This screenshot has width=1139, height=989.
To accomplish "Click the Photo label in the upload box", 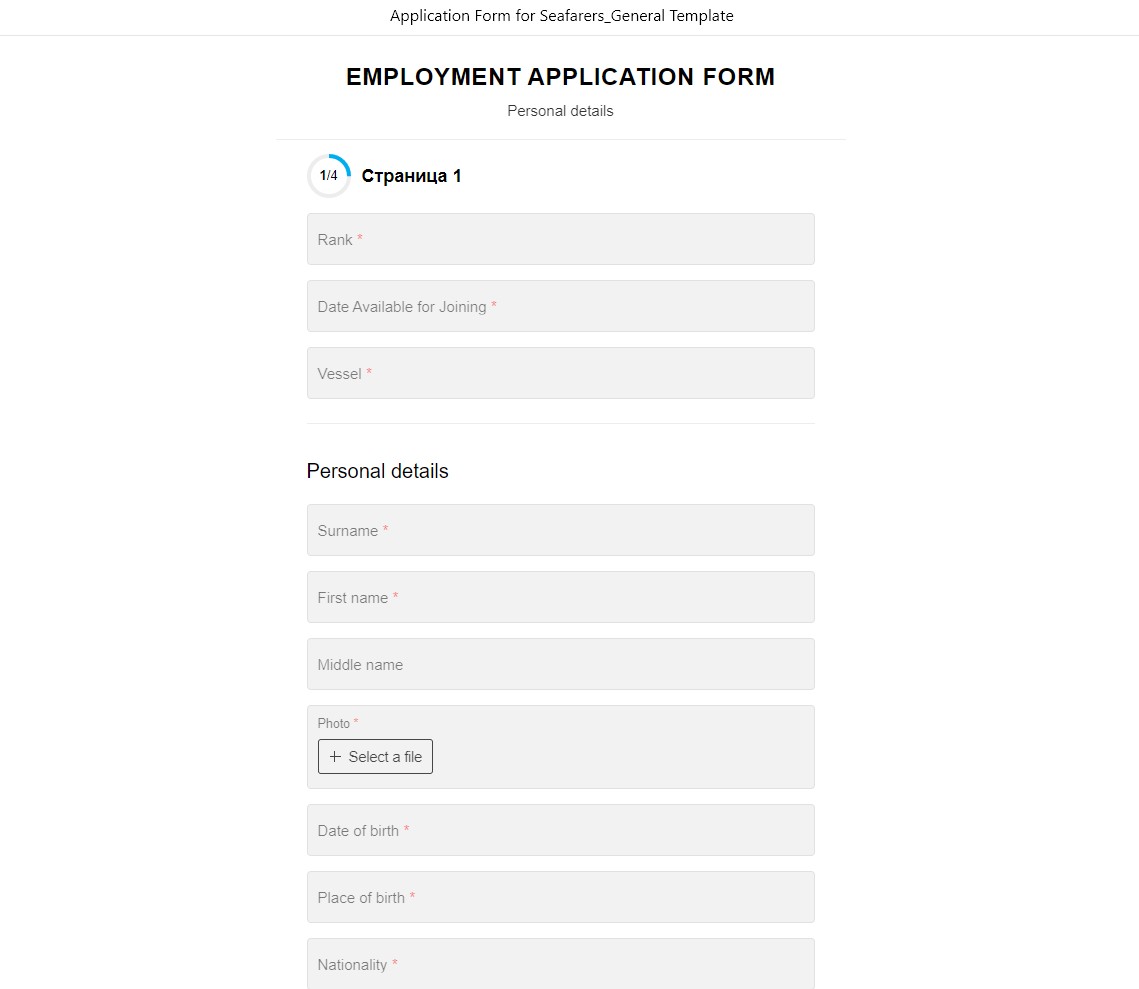I will pyautogui.click(x=334, y=723).
